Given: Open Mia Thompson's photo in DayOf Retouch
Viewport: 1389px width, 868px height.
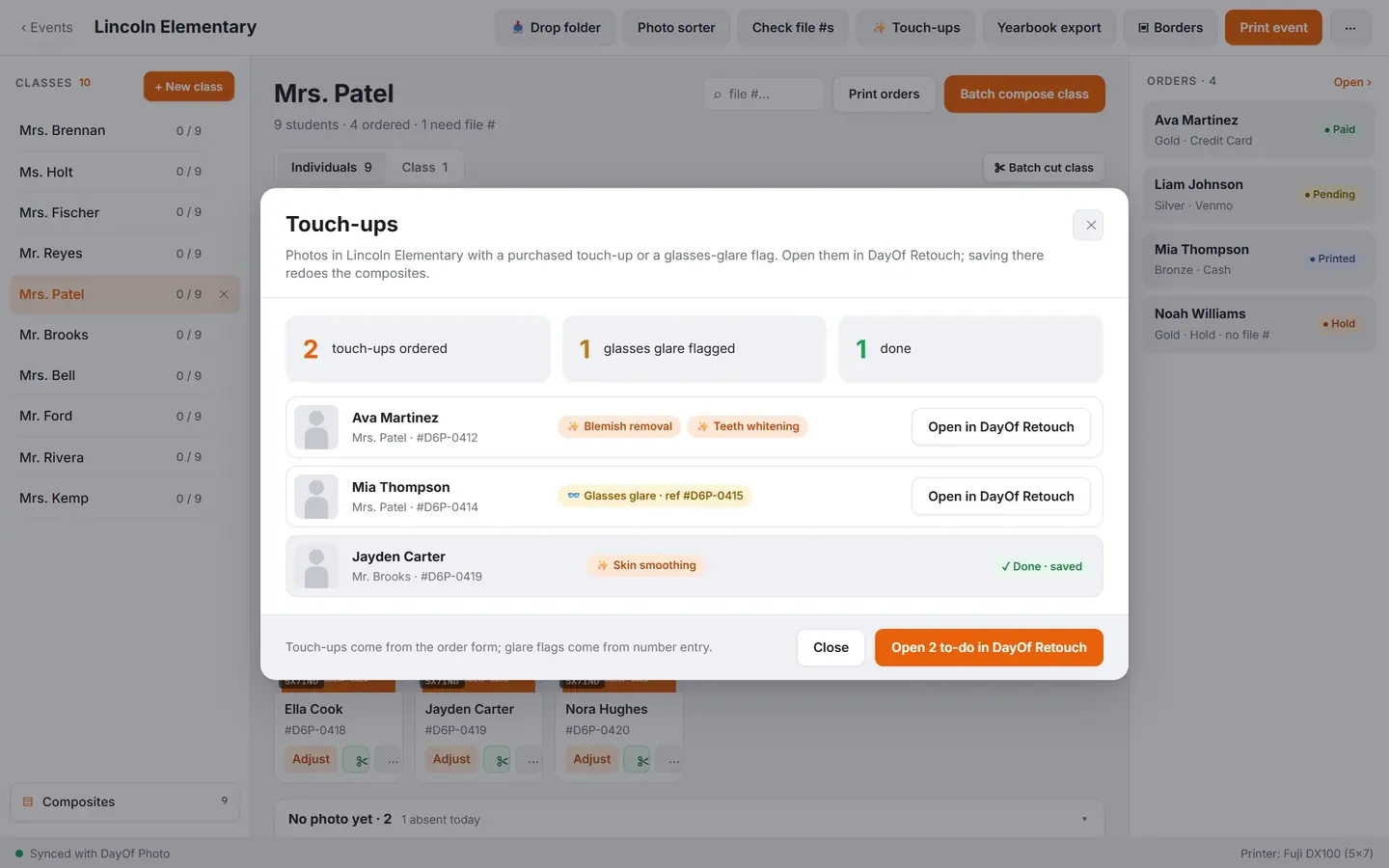Looking at the screenshot, I should point(1001,497).
